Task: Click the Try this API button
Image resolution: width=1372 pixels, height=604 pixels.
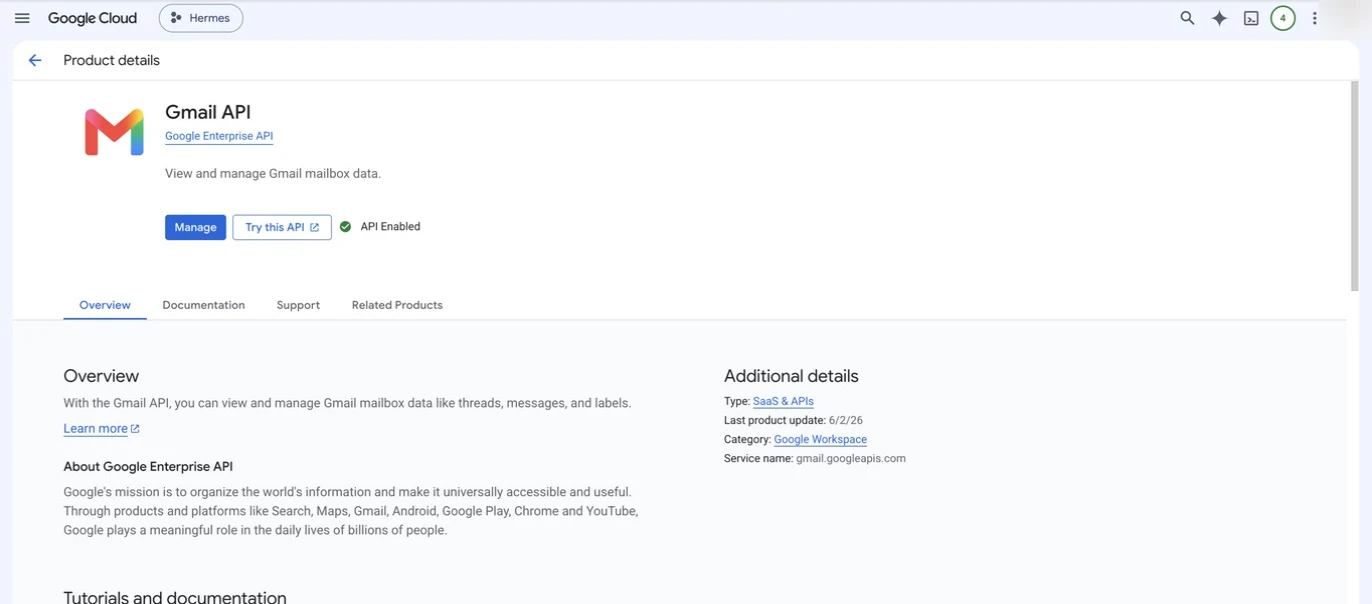Action: tap(282, 227)
